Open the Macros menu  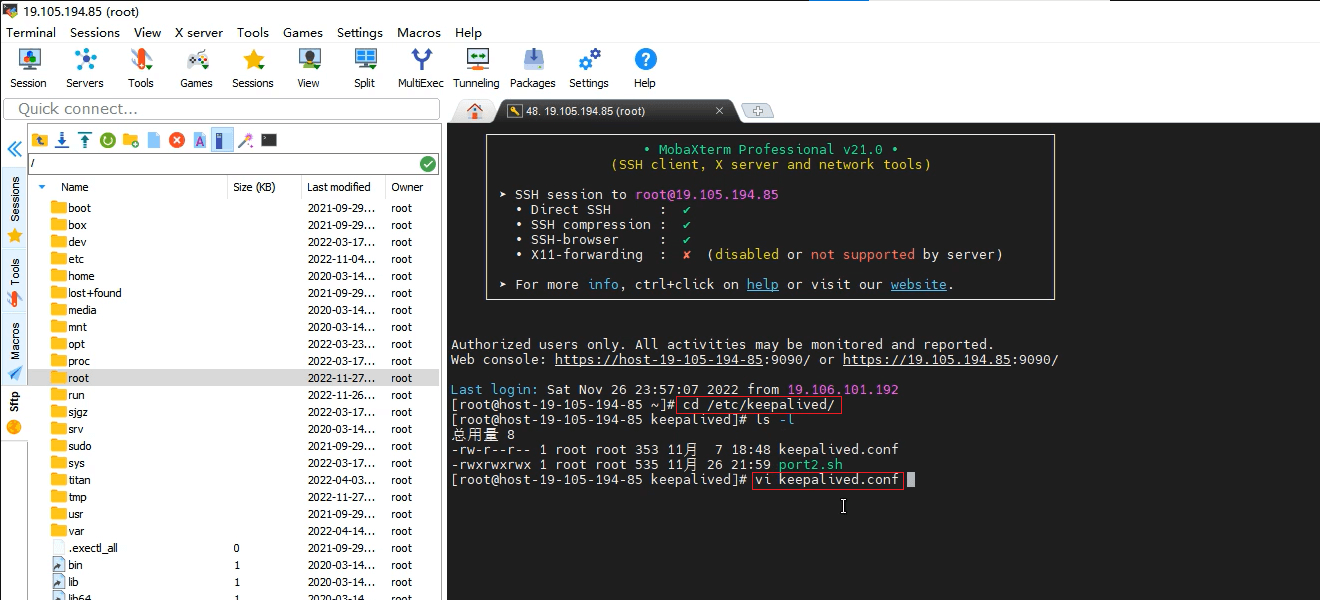pyautogui.click(x=418, y=32)
